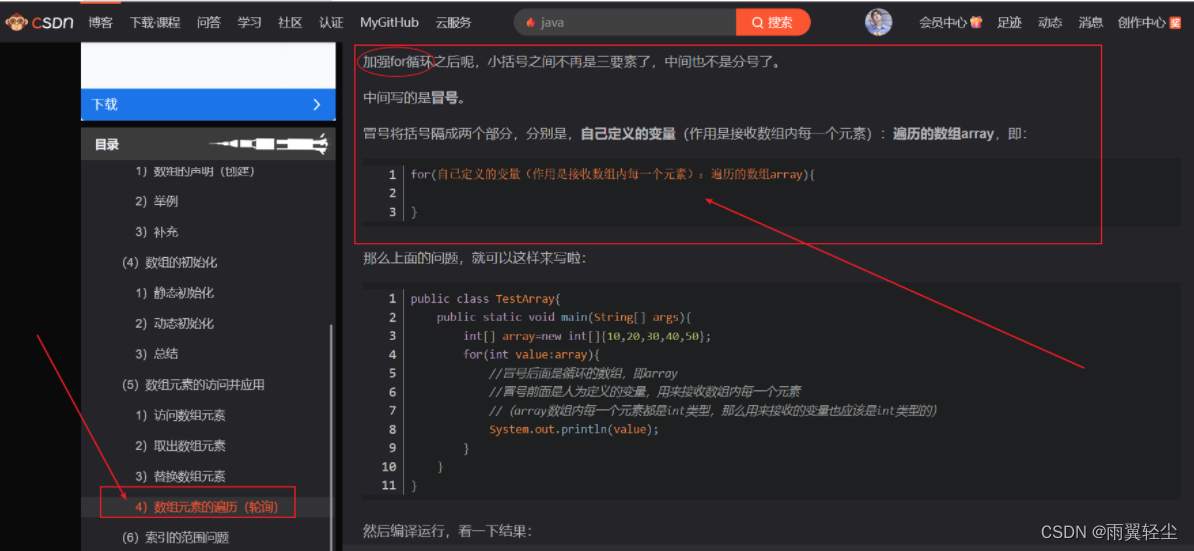The height and width of the screenshot is (551, 1194).
Task: Open the 学习 nav item
Action: [249, 22]
